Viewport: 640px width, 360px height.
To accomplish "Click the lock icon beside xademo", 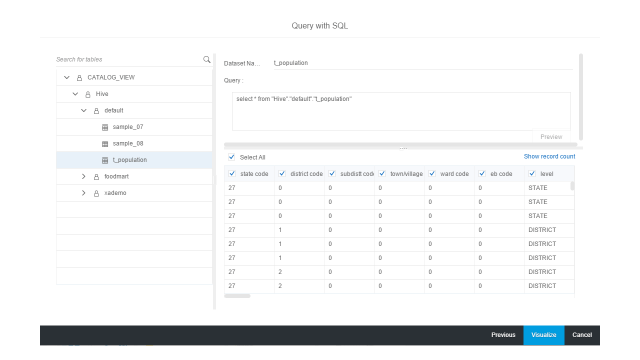I will tap(96, 193).
